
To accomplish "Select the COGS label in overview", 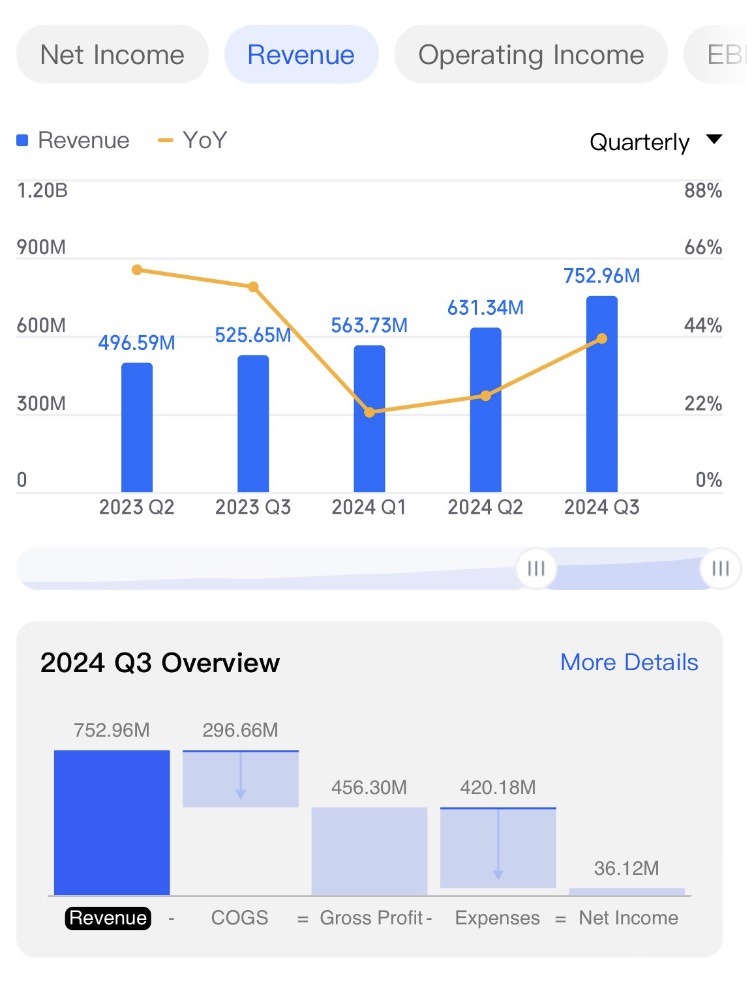I will tap(240, 918).
